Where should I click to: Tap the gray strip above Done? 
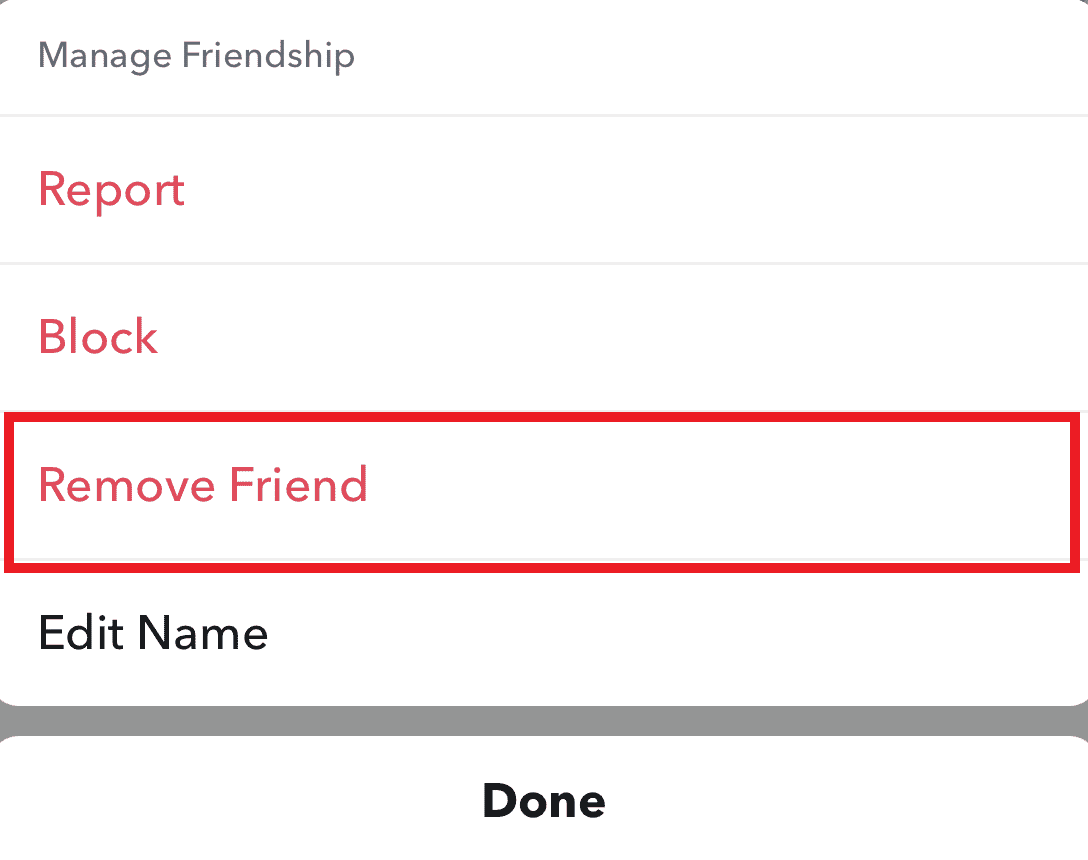tap(544, 721)
